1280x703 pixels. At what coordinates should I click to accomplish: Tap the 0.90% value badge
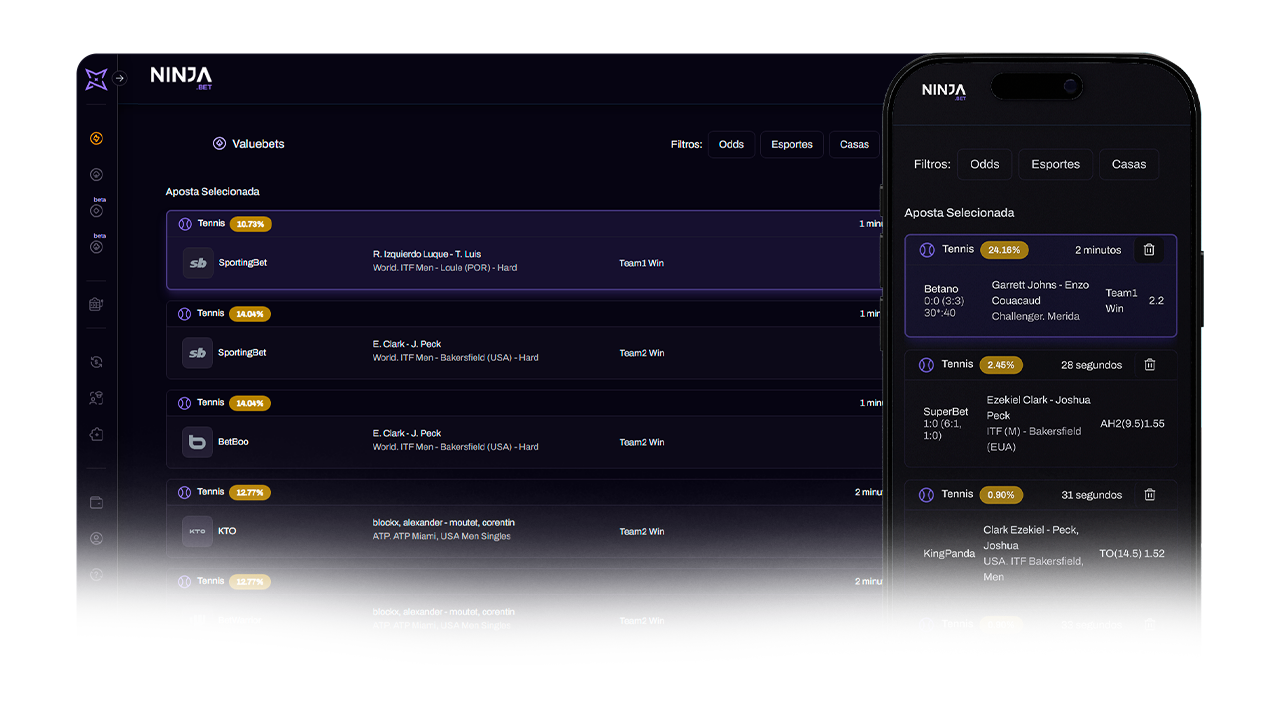1001,494
